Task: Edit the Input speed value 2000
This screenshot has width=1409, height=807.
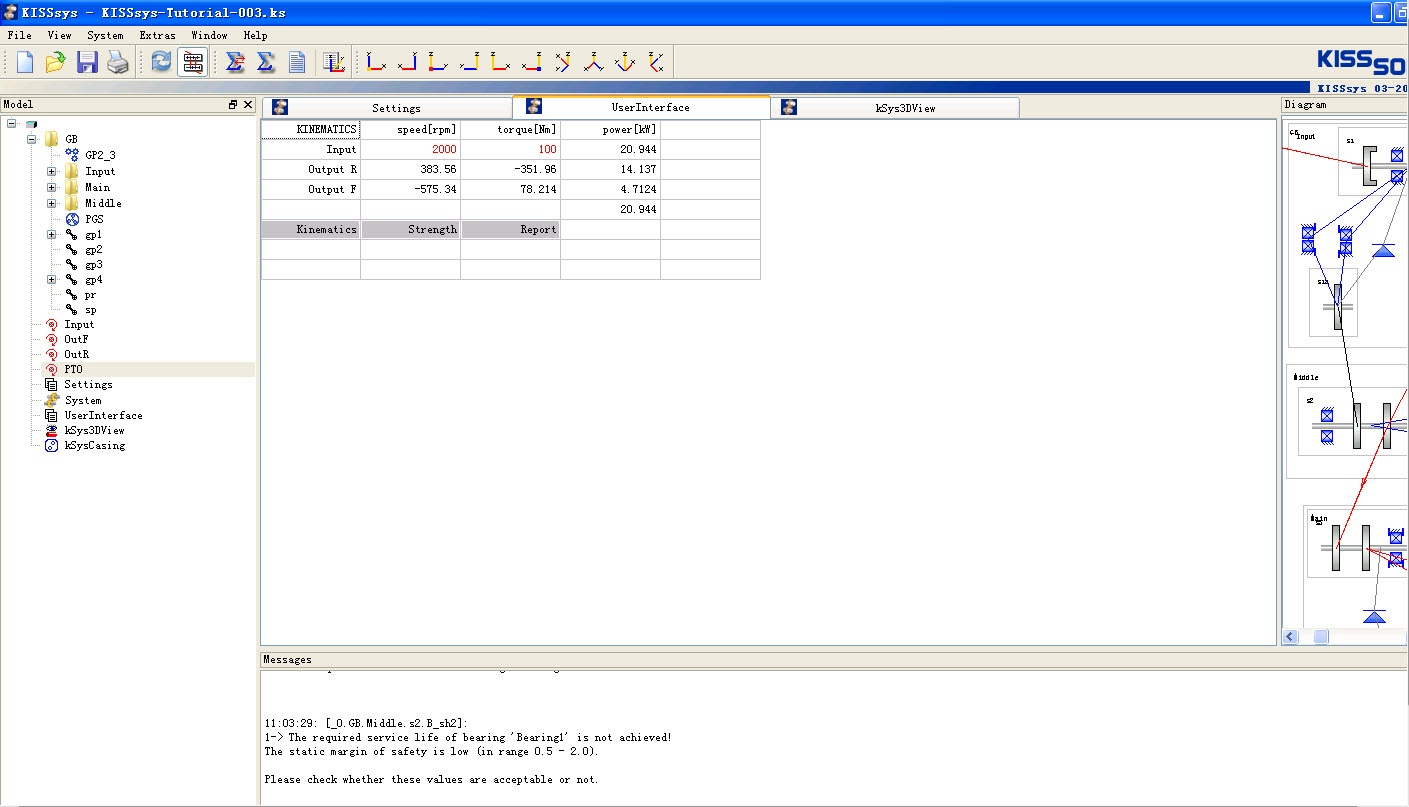Action: pos(411,149)
